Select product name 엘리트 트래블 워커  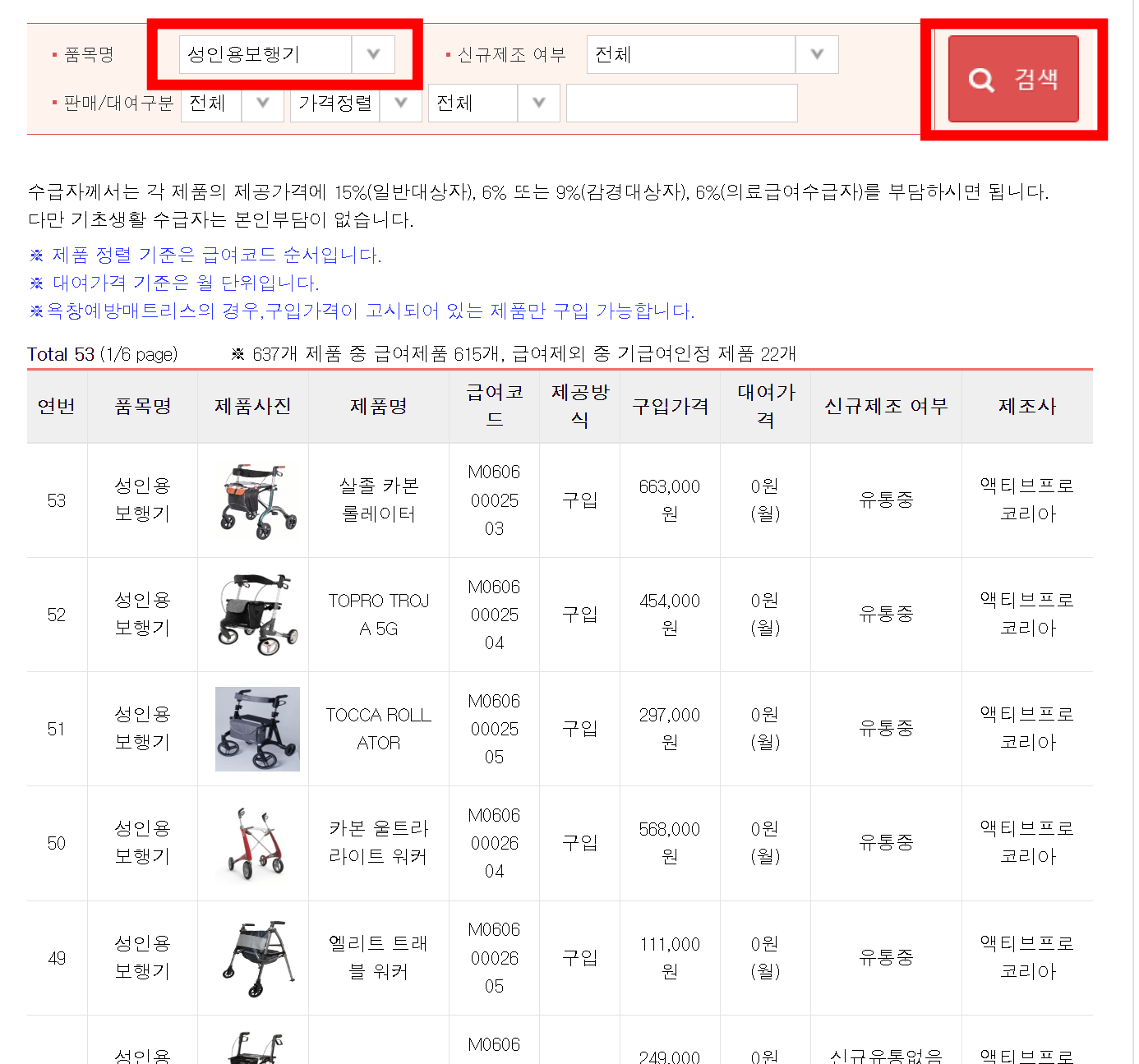pyautogui.click(x=379, y=957)
